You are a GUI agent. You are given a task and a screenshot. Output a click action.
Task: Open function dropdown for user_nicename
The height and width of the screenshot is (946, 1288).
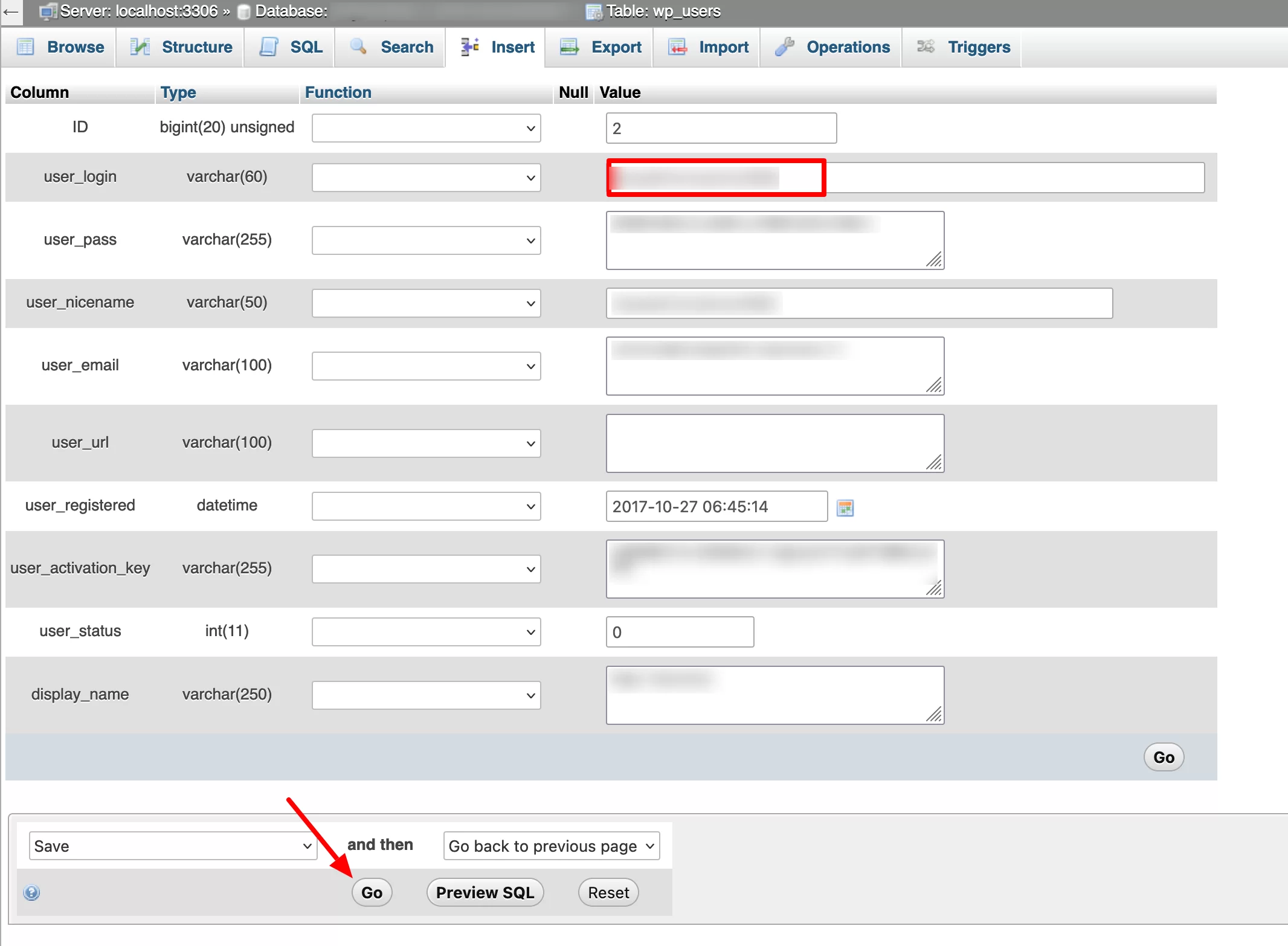[x=426, y=303]
